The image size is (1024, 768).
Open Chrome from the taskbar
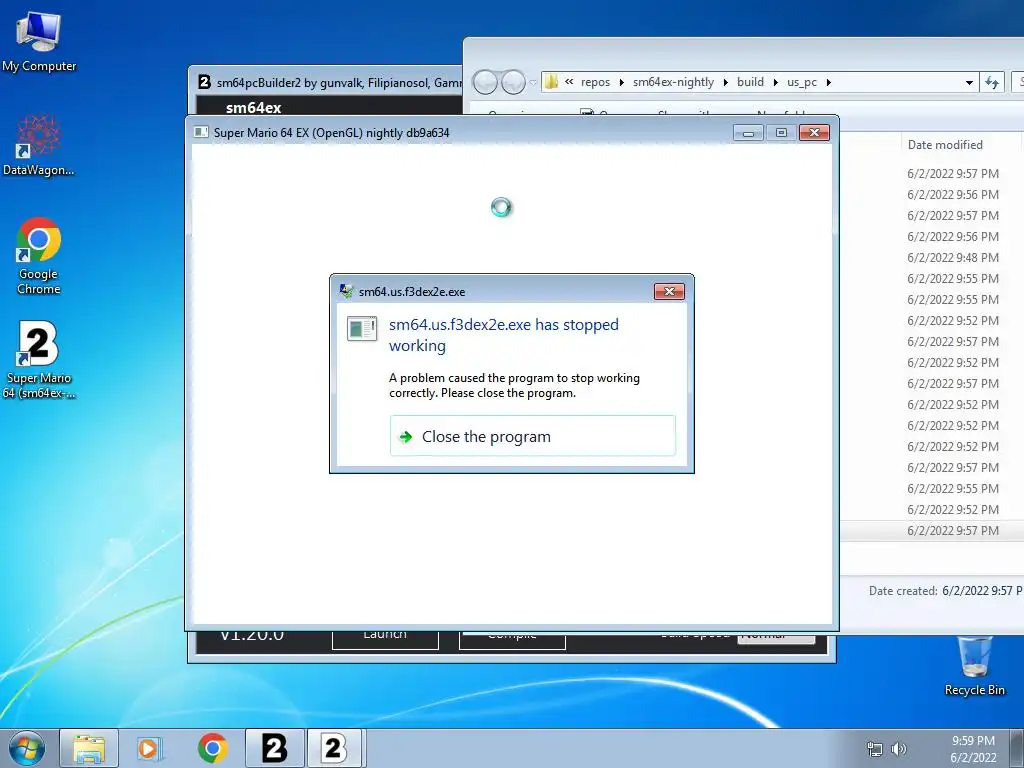click(213, 748)
